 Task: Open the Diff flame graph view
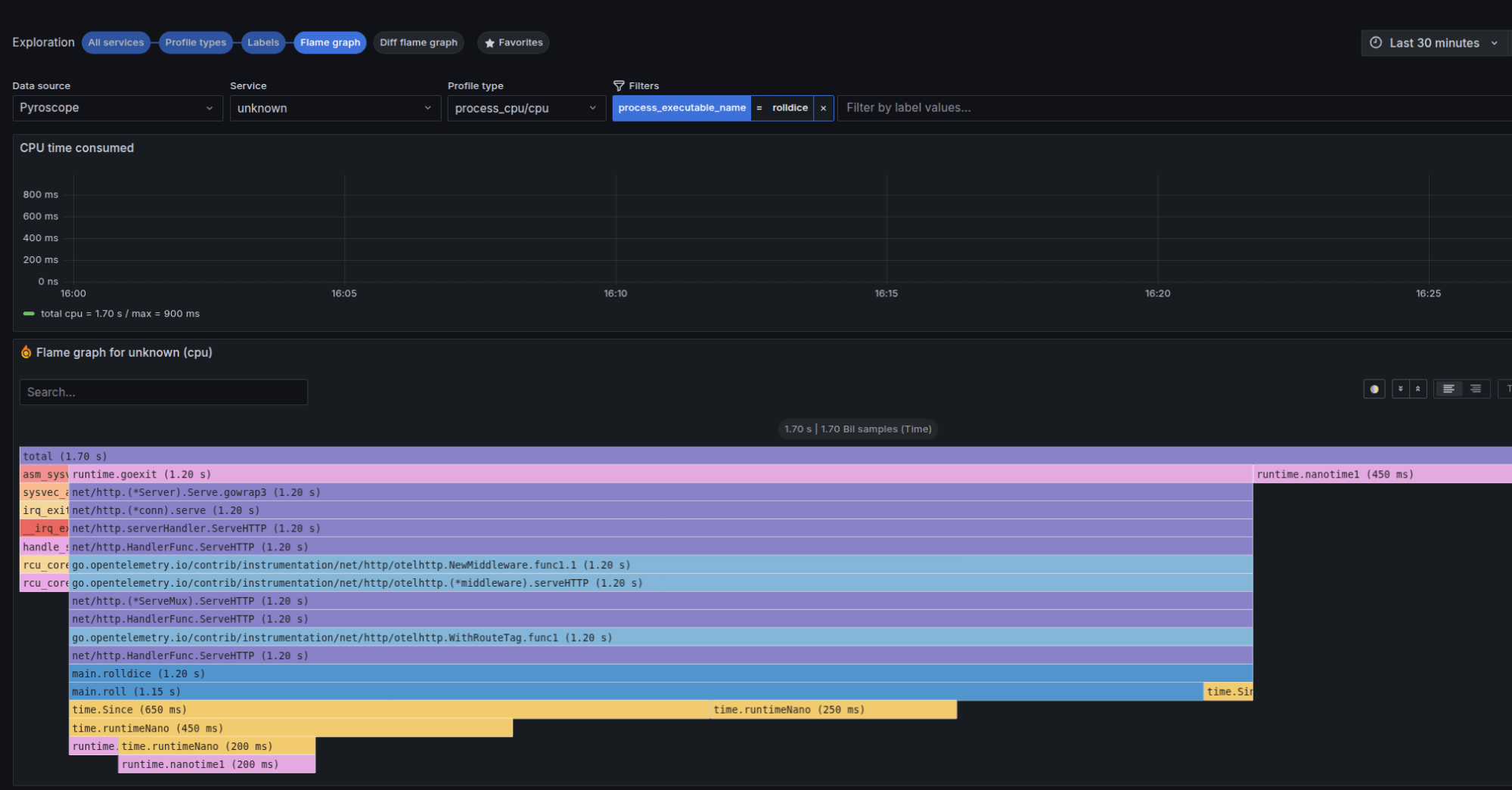(418, 42)
